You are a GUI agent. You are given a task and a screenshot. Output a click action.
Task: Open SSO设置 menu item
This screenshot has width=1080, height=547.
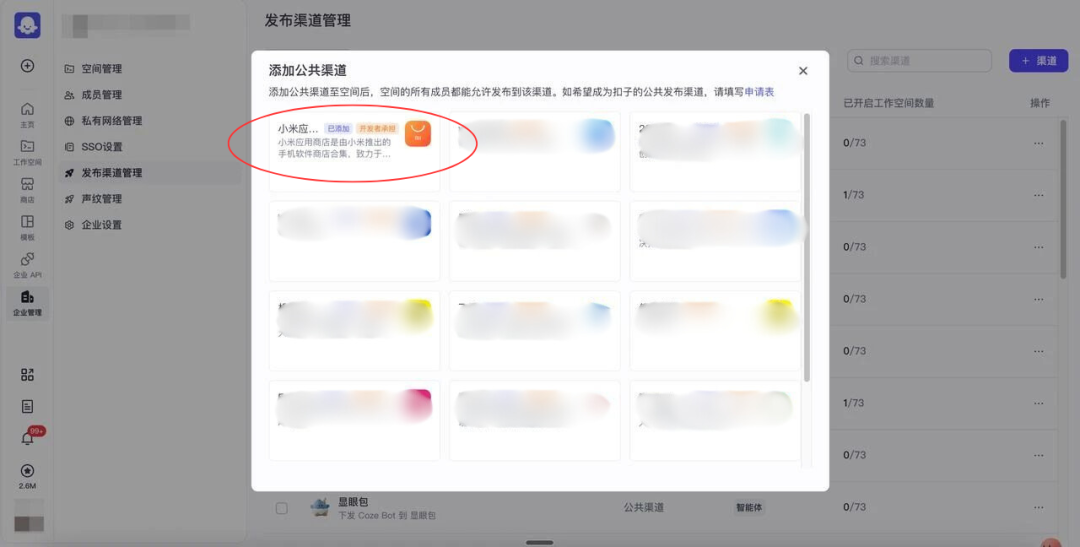point(102,147)
